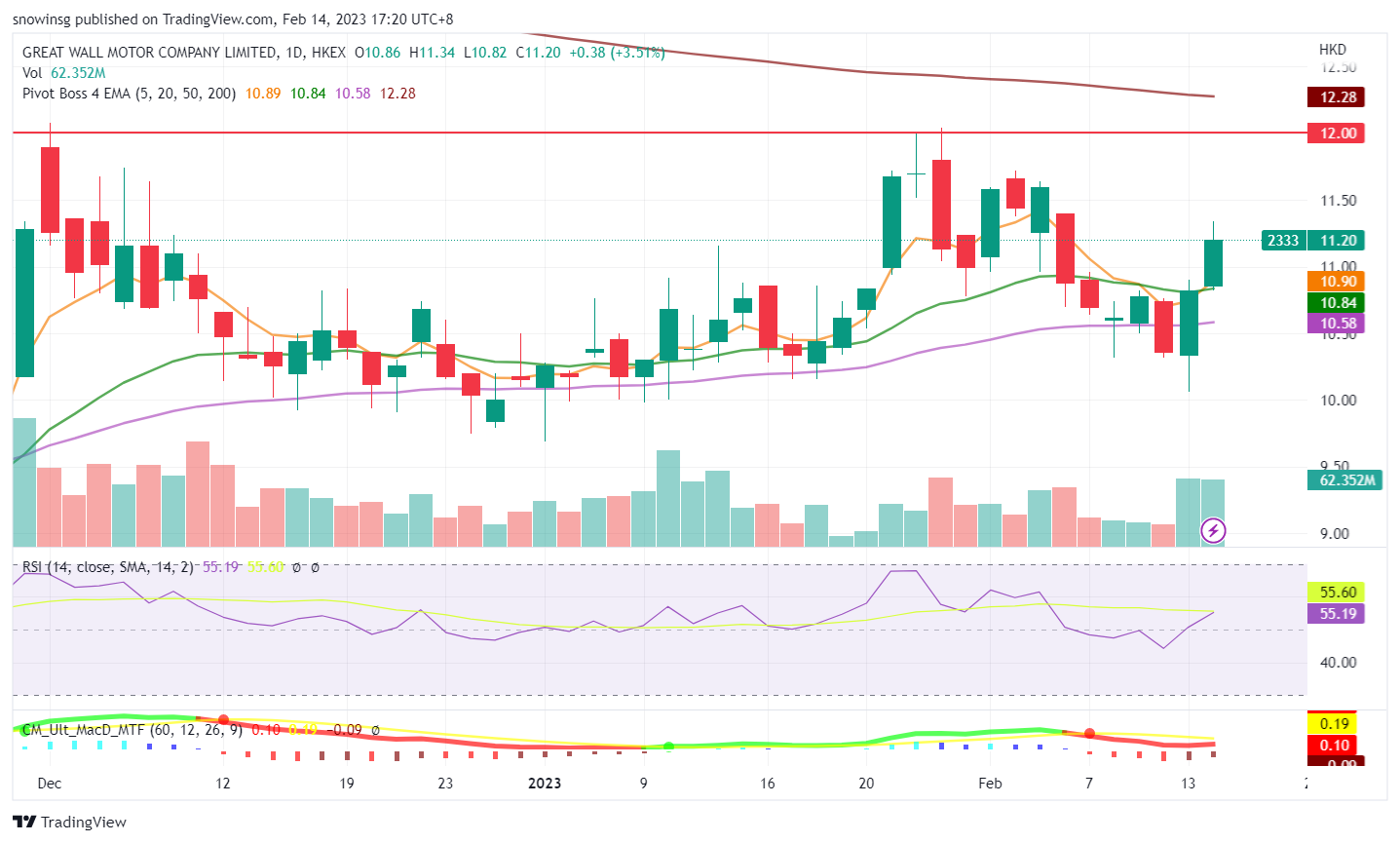Click the red horizontal line at 12.00
Viewport: 1400px width, 843px height.
pyautogui.click(x=659, y=133)
